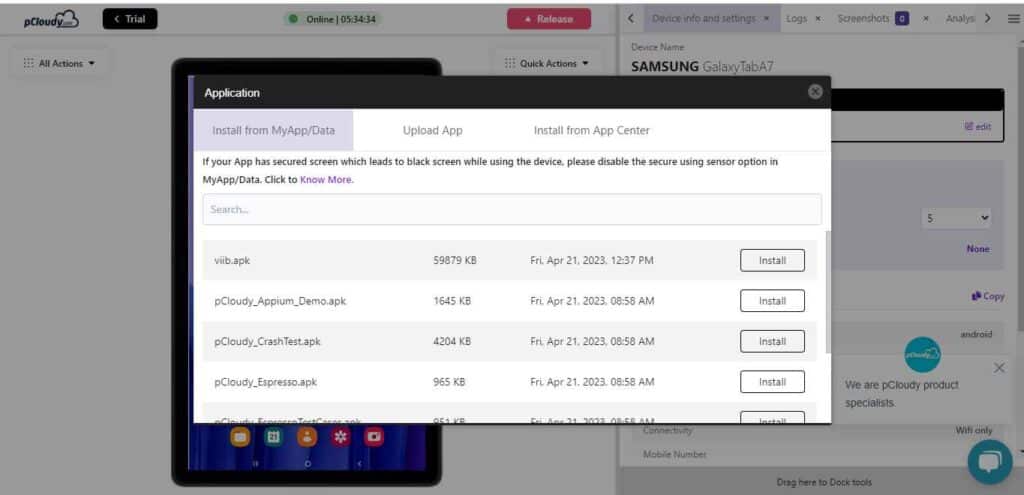1024x495 pixels.
Task: Switch to Install from MyApp/Data tab
Action: [x=273, y=131]
